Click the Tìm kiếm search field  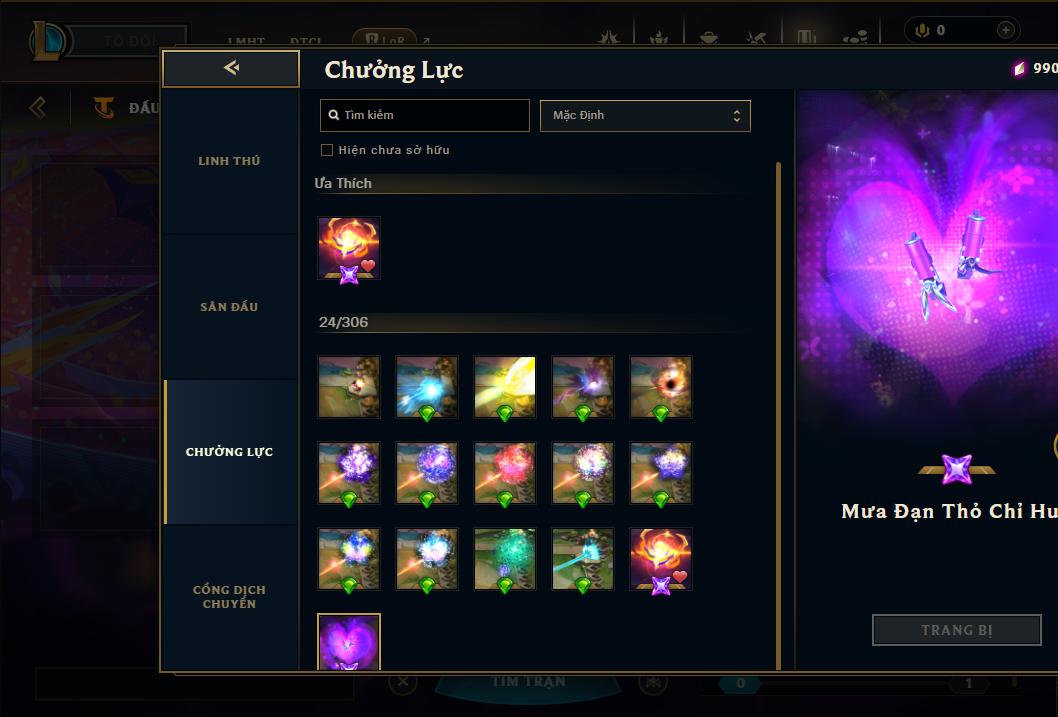coord(424,115)
